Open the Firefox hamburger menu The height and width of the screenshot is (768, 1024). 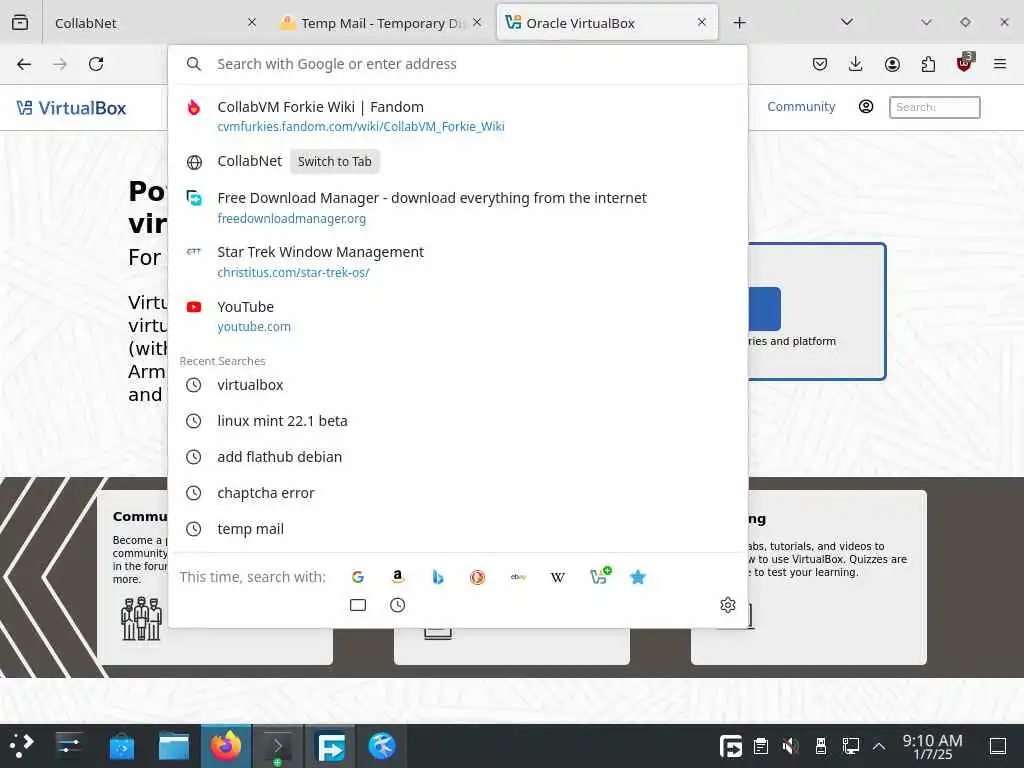(1000, 64)
